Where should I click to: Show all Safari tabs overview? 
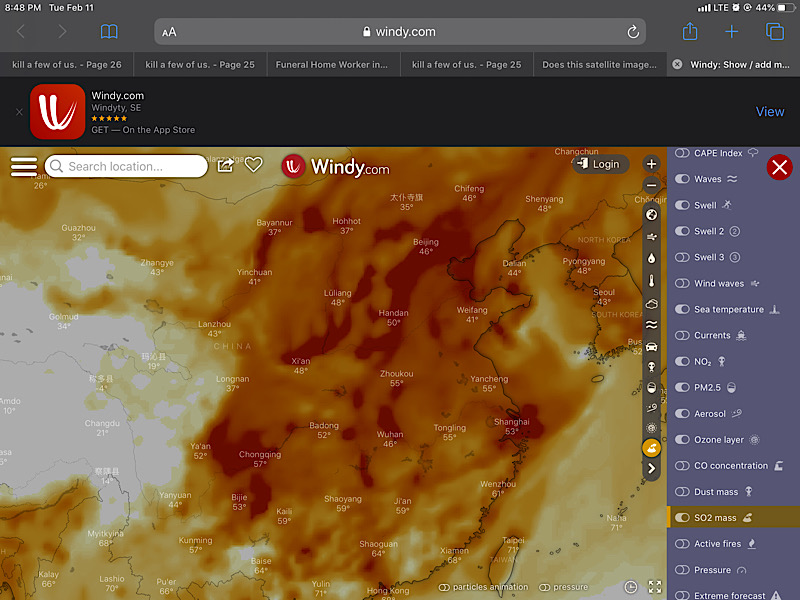[774, 32]
